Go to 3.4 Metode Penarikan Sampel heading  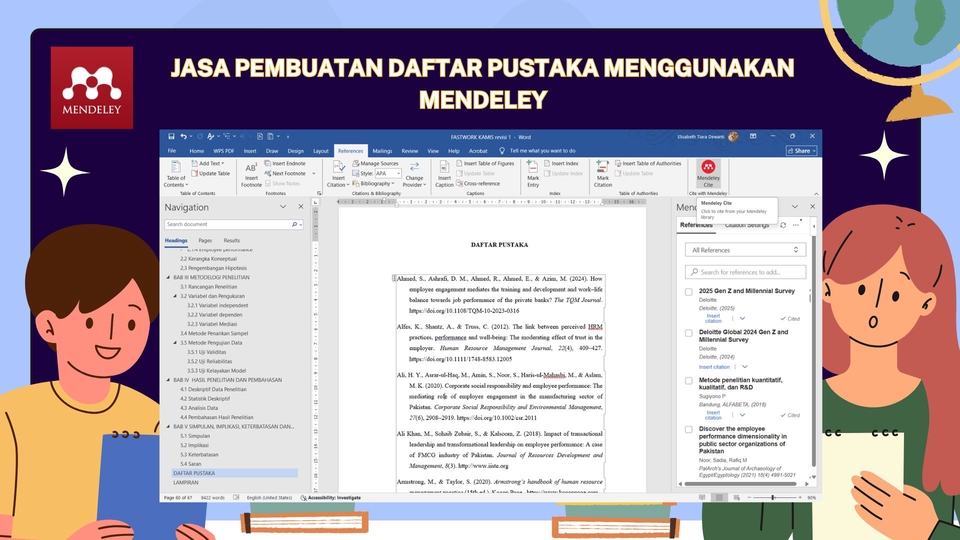click(214, 334)
